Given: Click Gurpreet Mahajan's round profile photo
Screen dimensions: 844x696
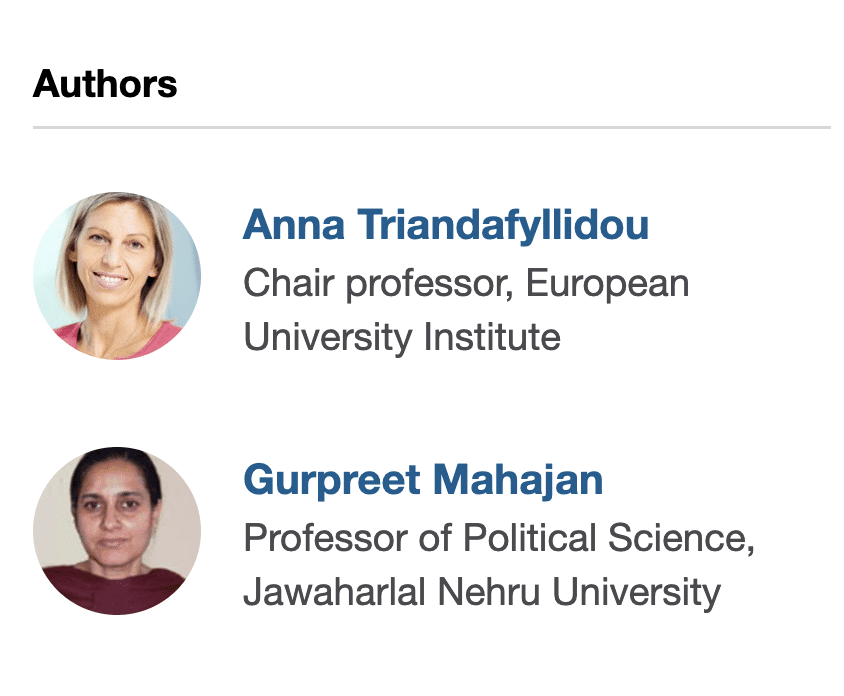Looking at the screenshot, I should pyautogui.click(x=117, y=531).
